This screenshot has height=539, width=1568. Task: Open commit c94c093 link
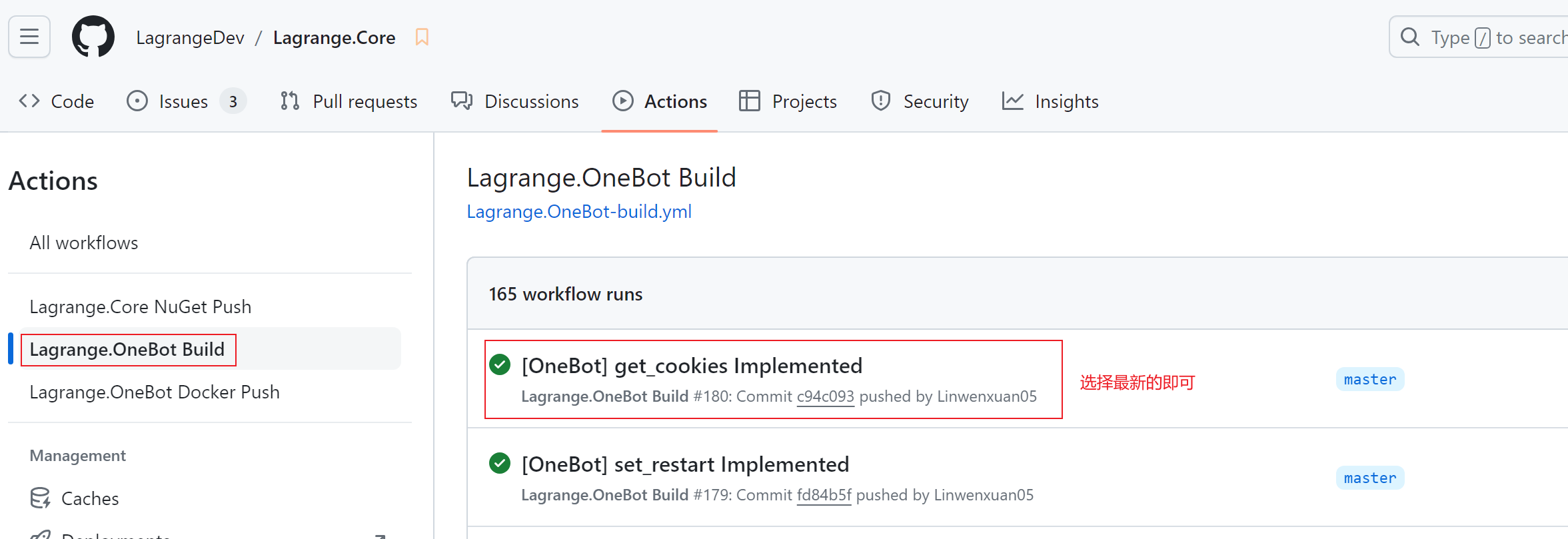825,396
